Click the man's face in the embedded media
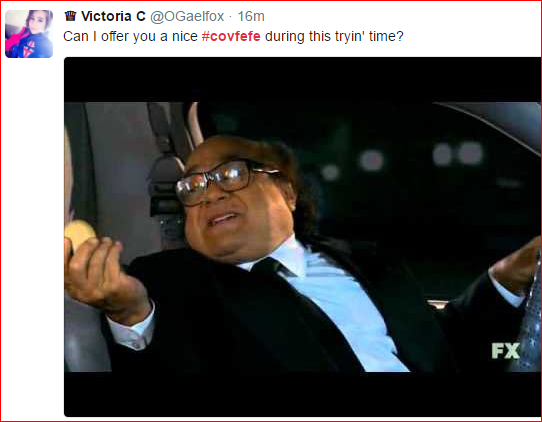Screen dimensions: 542x422 pyautogui.click(x=235, y=197)
